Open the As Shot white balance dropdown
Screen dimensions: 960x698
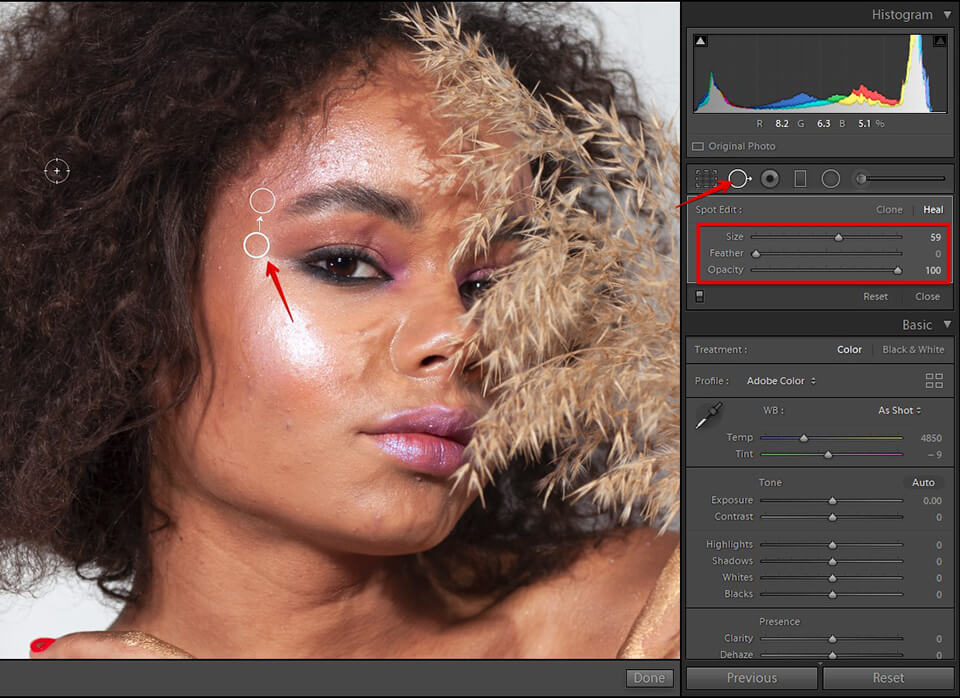(x=899, y=410)
